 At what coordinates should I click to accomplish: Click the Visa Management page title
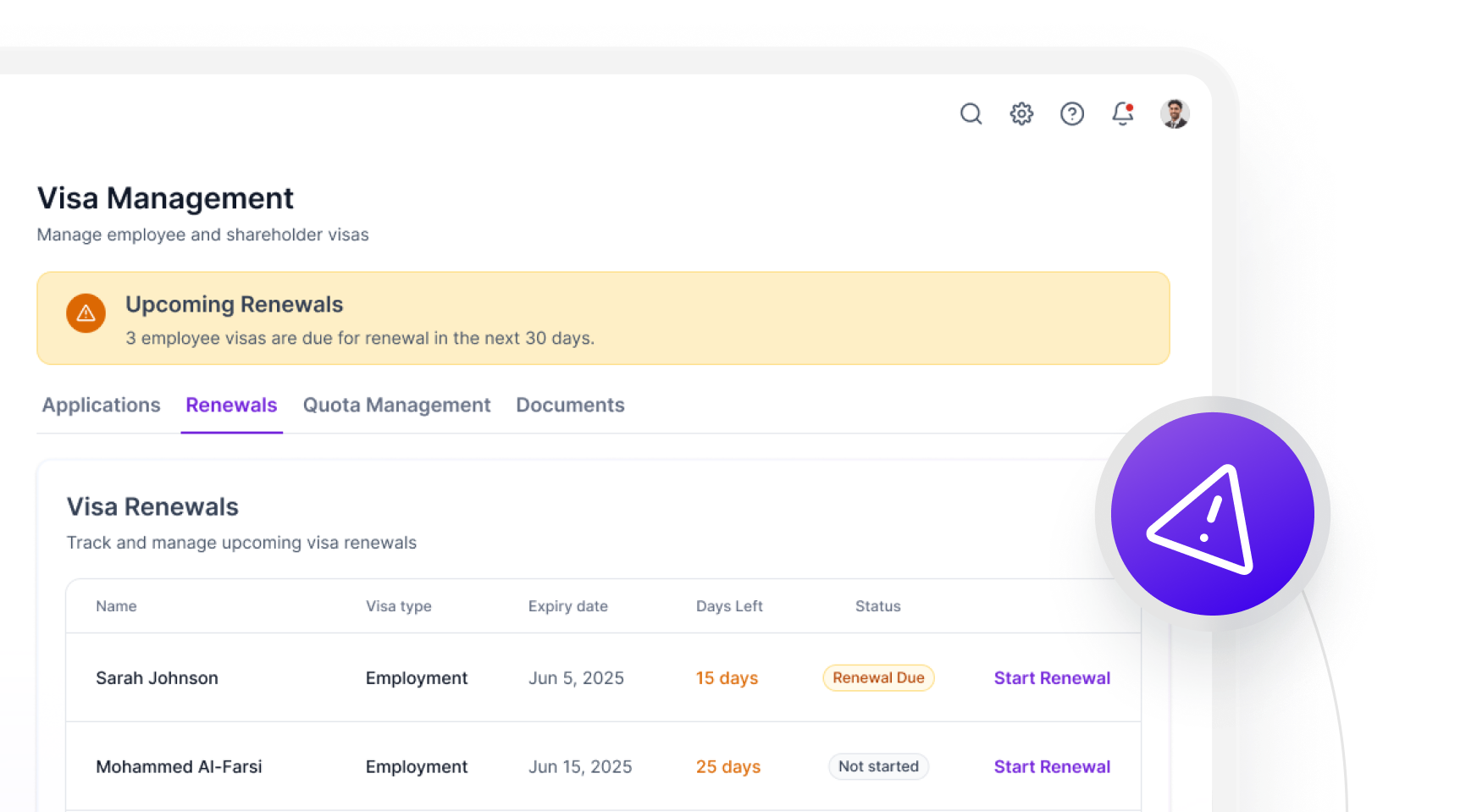pos(165,199)
